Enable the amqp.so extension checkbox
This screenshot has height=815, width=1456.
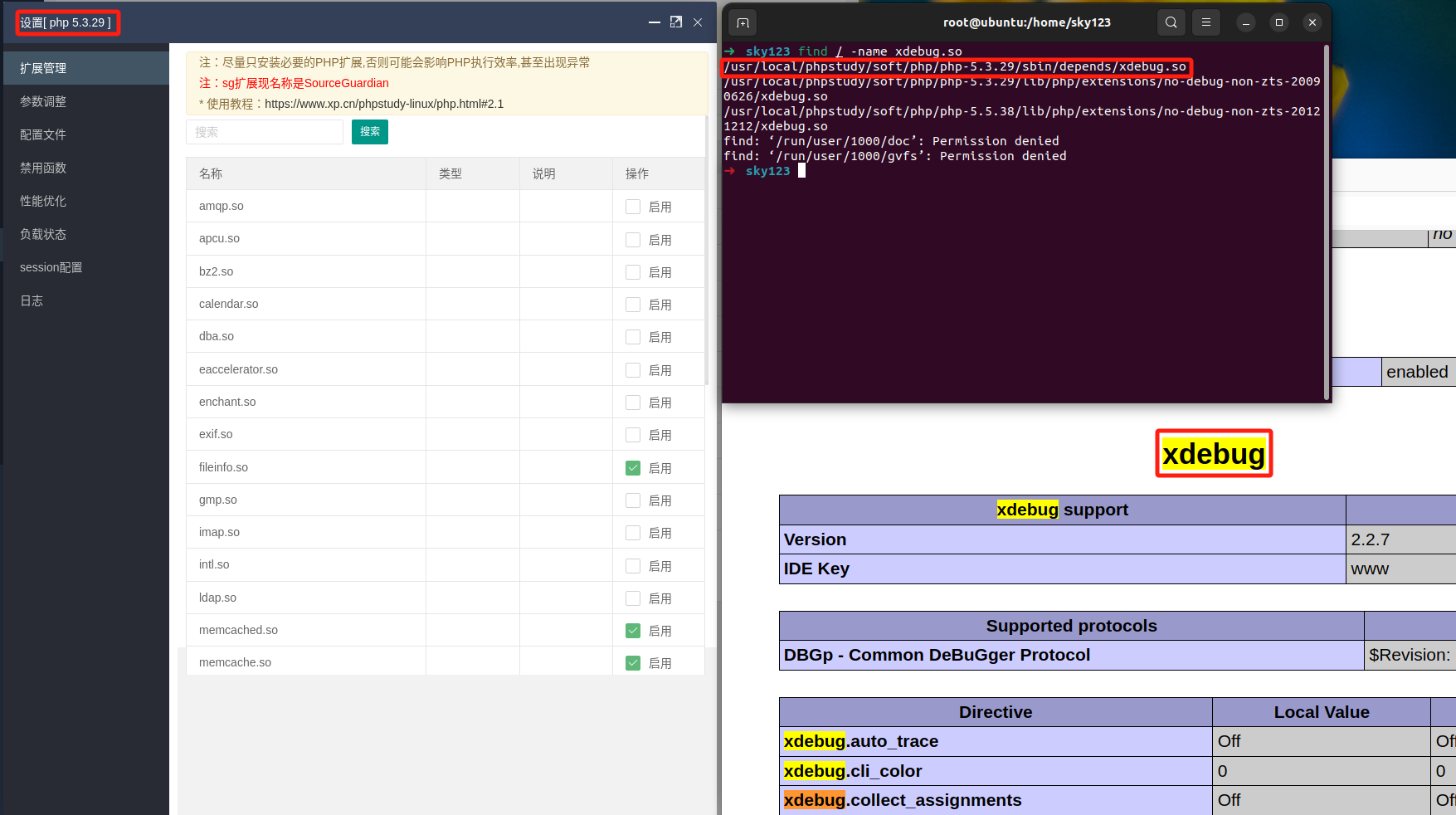633,207
